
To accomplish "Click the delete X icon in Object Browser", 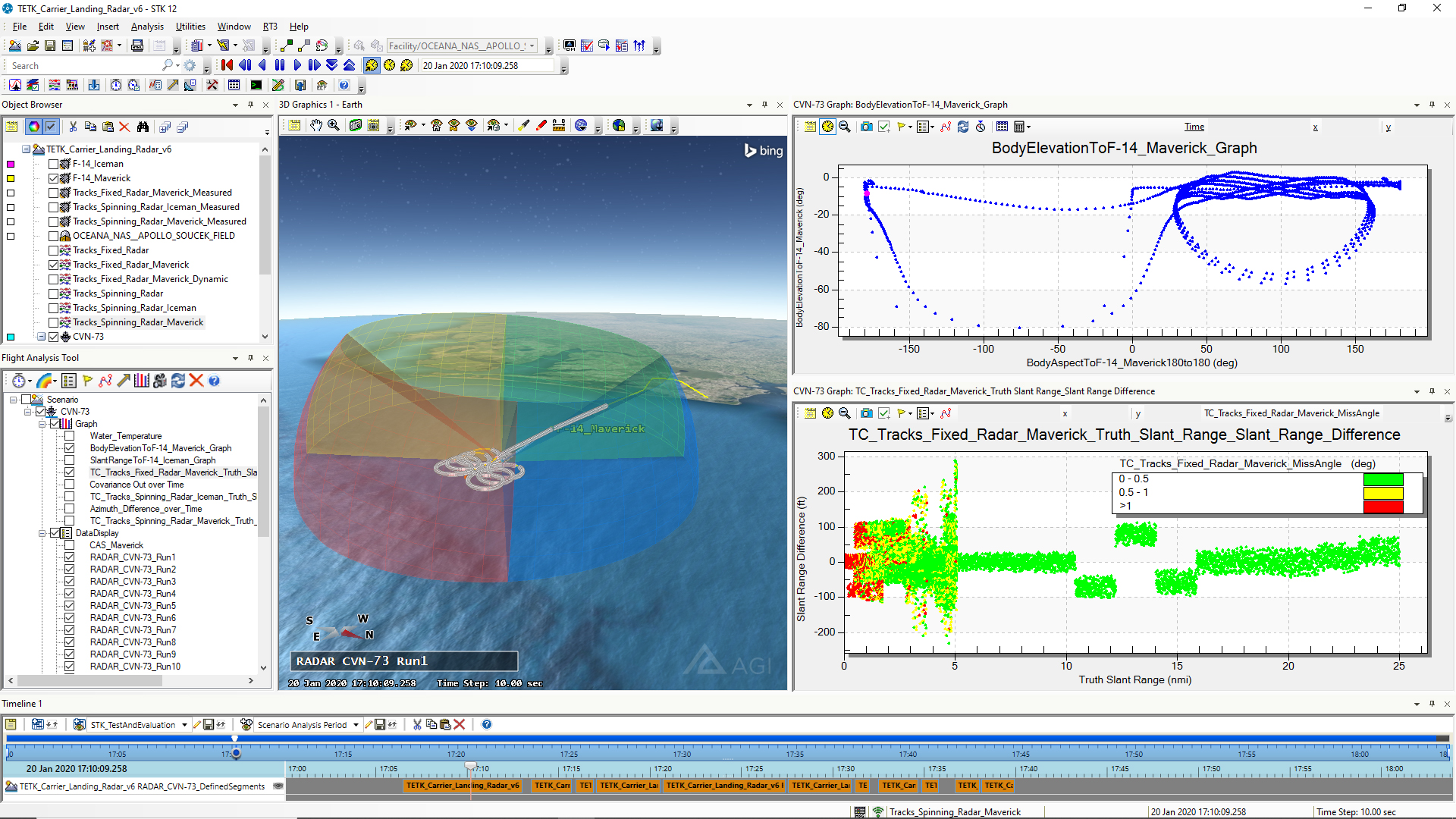I will click(x=124, y=127).
